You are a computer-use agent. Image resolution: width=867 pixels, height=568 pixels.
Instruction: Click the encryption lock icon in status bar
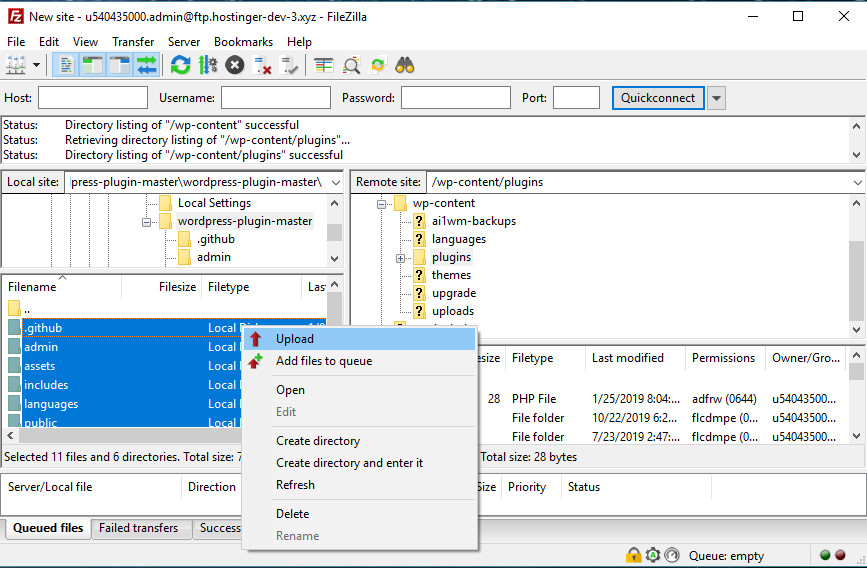(633, 555)
